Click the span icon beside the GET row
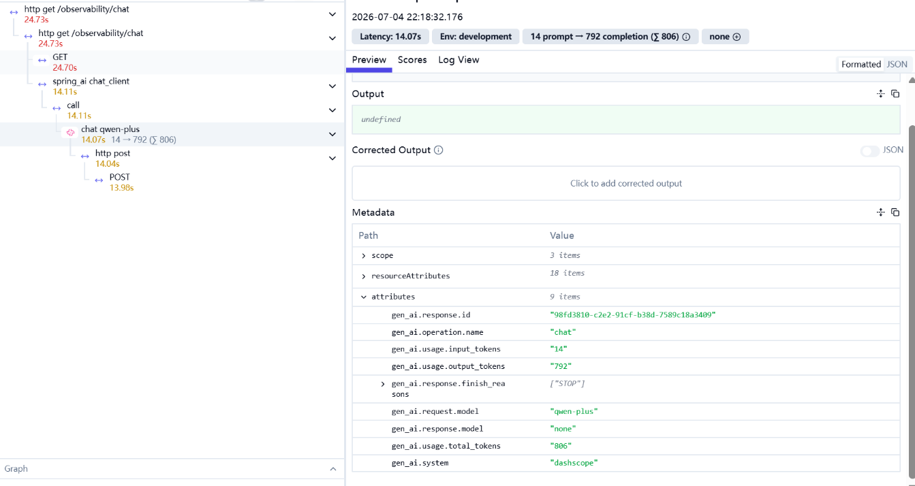 (42, 60)
